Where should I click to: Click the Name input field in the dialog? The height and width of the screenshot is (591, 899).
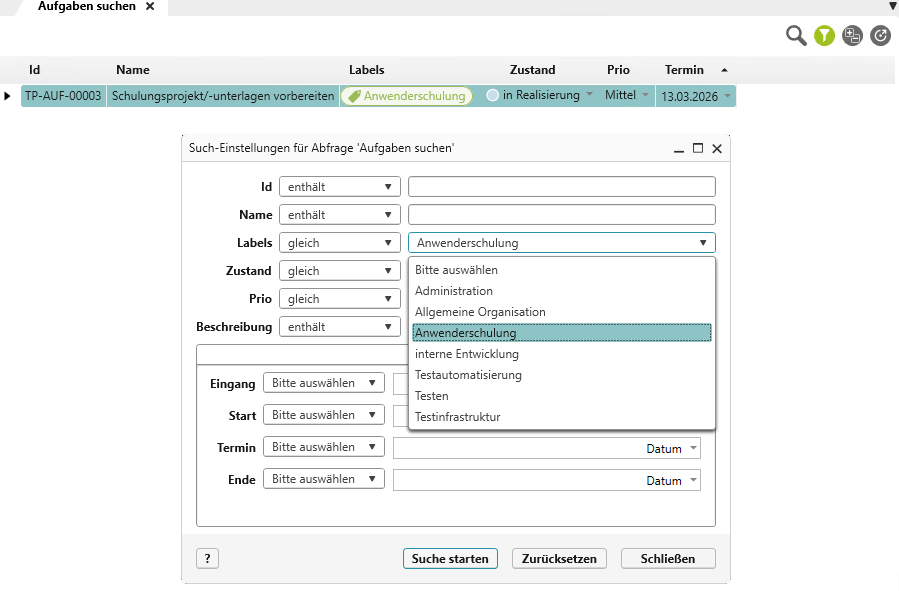point(560,214)
